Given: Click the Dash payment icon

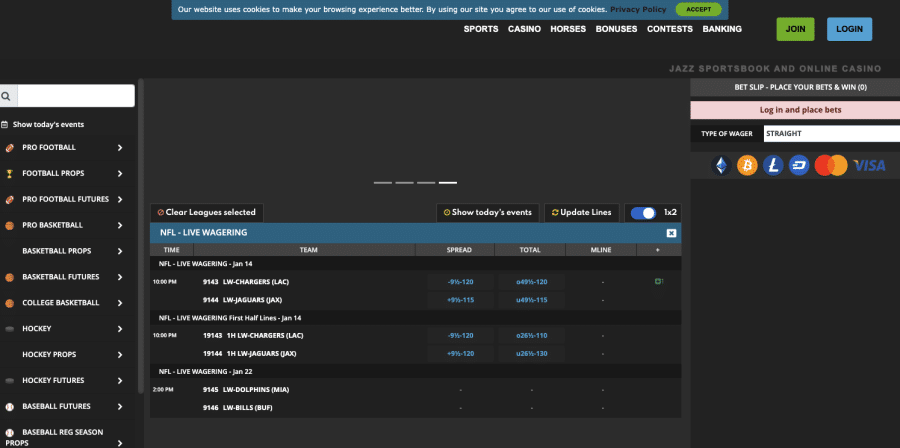Looking at the screenshot, I should (799, 166).
